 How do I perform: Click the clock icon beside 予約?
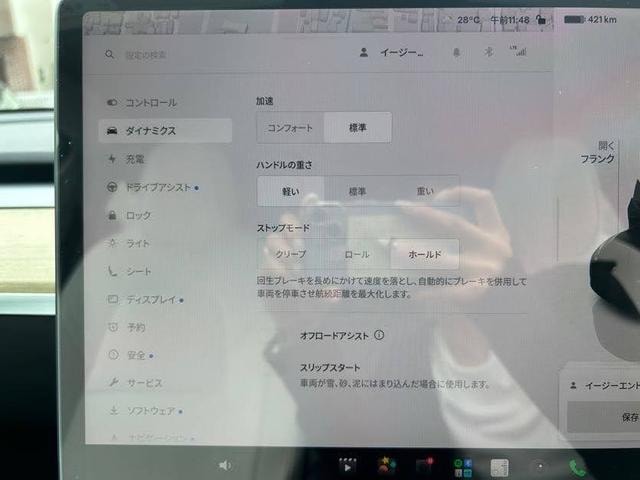tap(113, 327)
